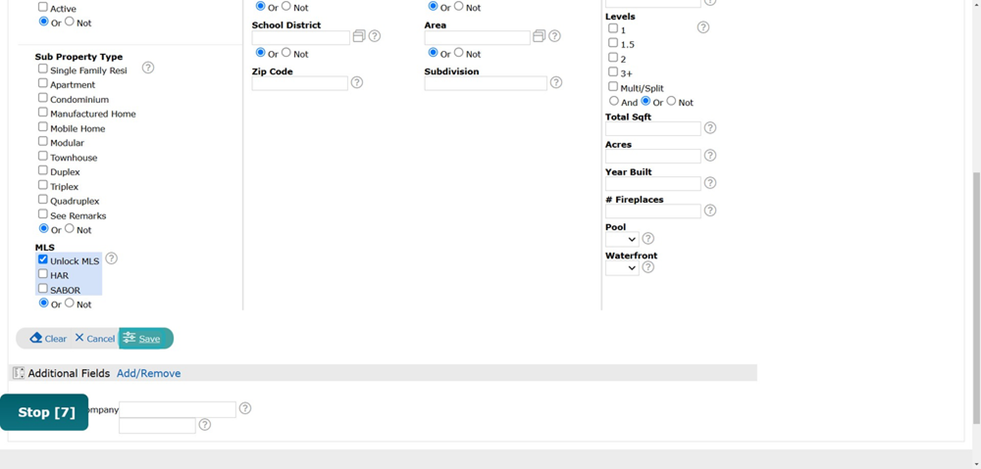This screenshot has width=981, height=469.
Task: Show help for Area field
Action: point(554,36)
